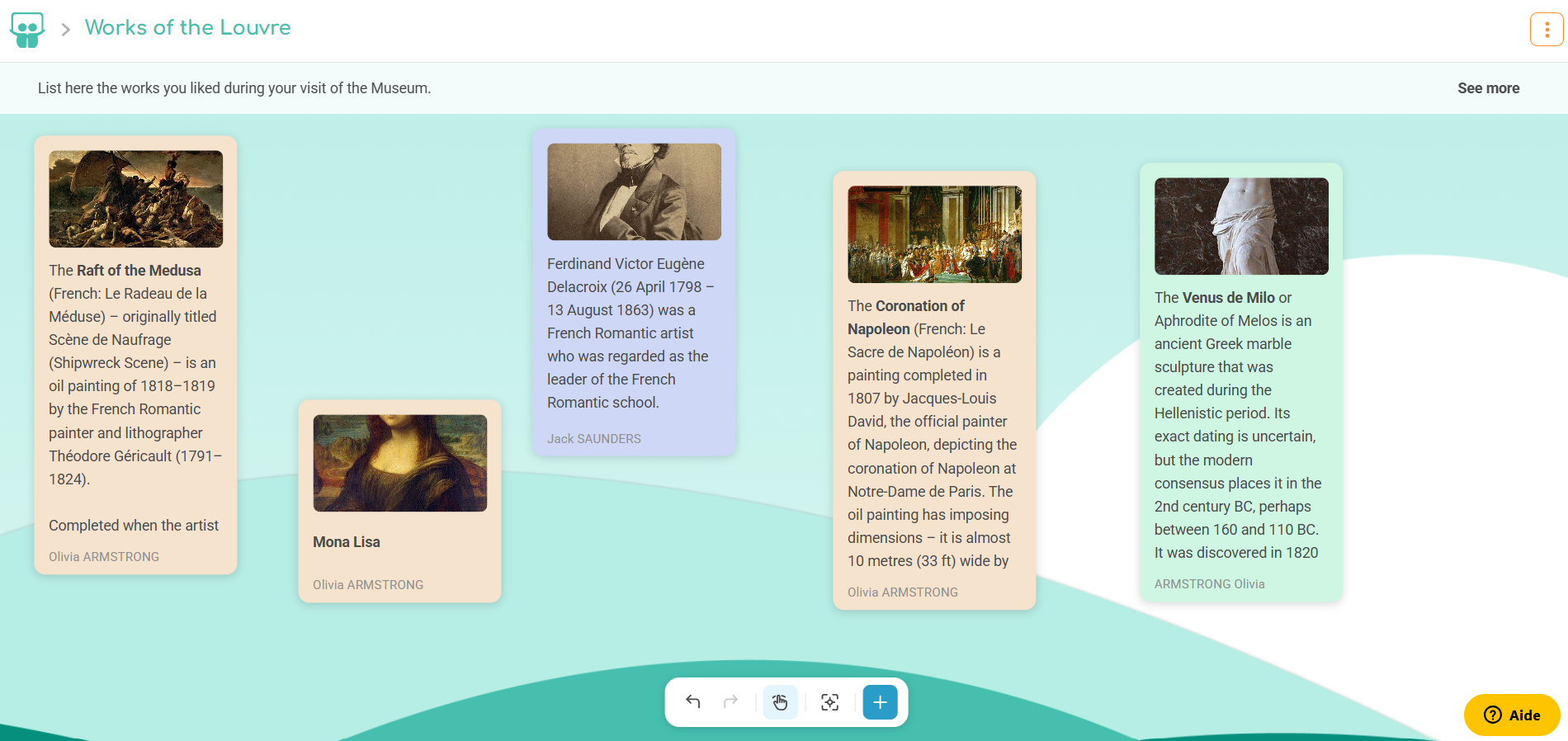Click Olivia ARMSTRONG on Raft of Medusa card
This screenshot has width=1568, height=741.
(x=104, y=557)
